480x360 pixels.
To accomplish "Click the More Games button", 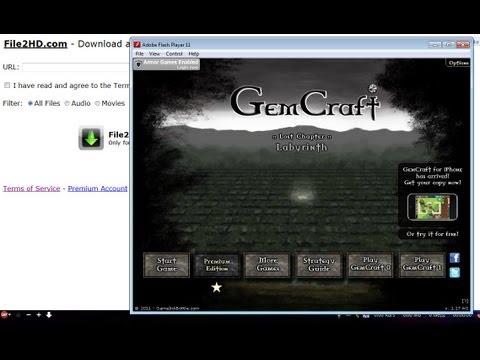I will 268,265.
